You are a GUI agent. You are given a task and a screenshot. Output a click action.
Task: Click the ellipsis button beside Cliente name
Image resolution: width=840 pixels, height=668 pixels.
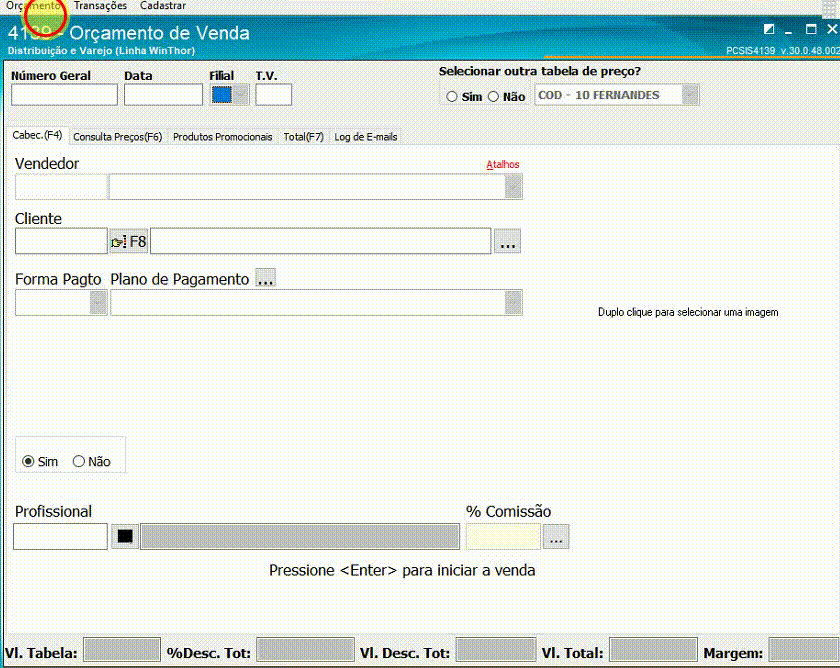point(507,242)
